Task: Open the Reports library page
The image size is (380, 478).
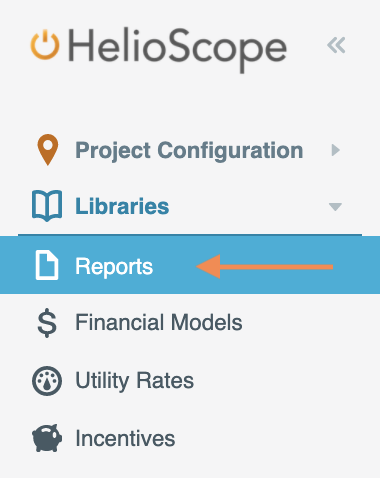Action: [114, 267]
